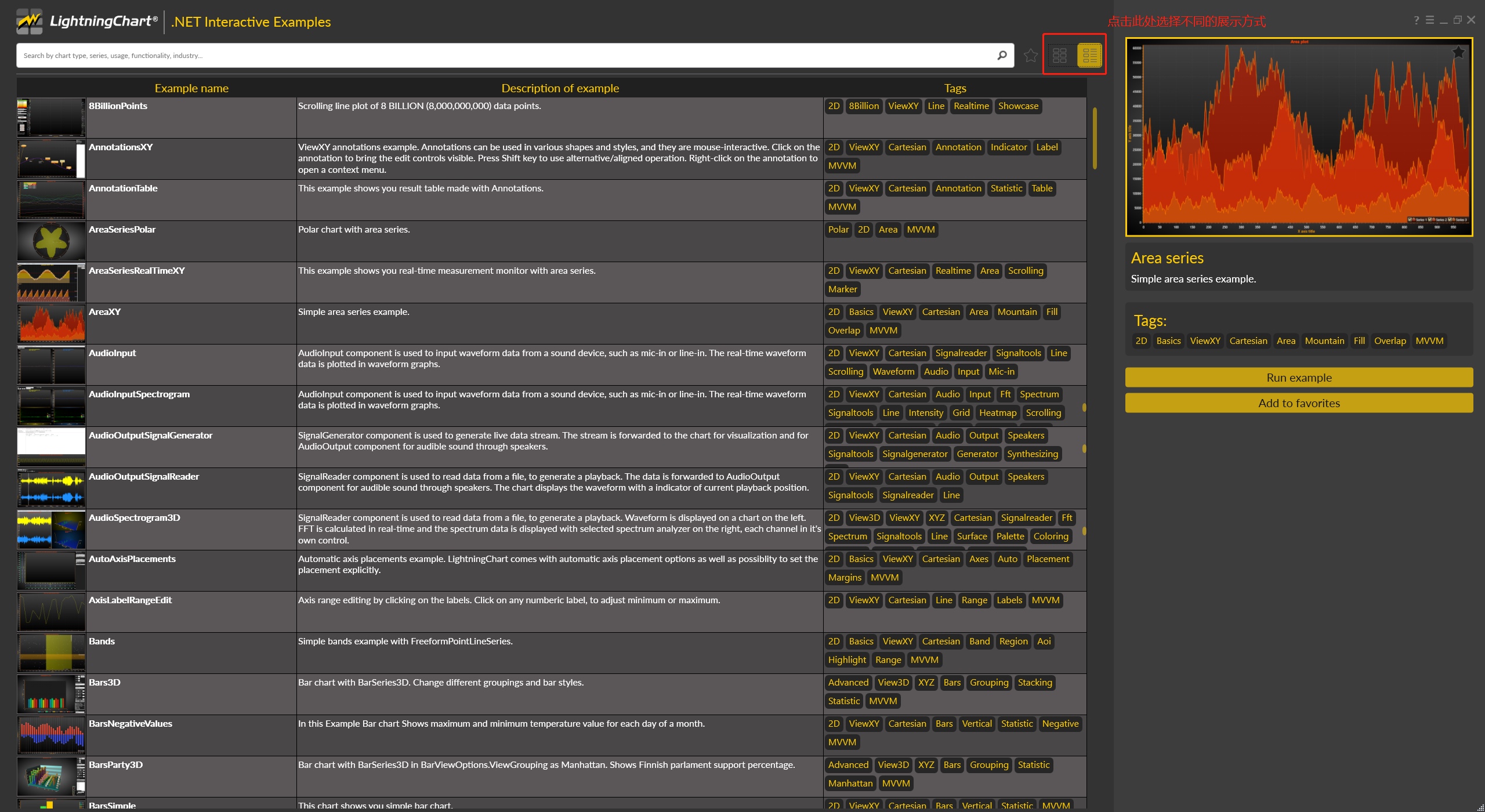Click the Heatmap tag
Viewport: 1485px width, 812px height.
[x=998, y=413]
